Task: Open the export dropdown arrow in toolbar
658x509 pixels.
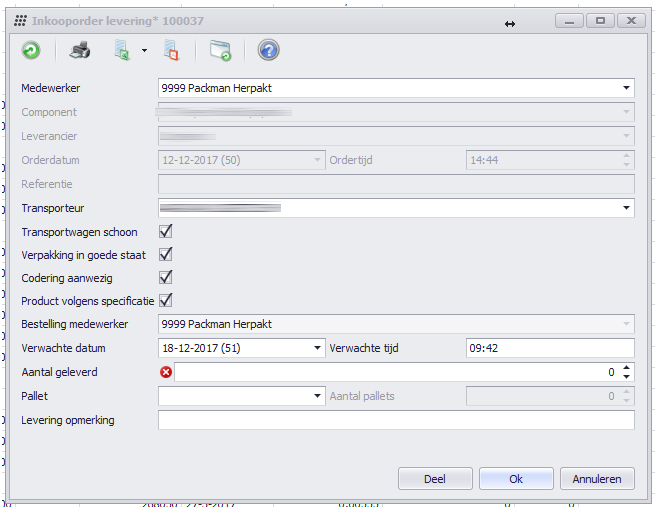Action: pyautogui.click(x=145, y=50)
